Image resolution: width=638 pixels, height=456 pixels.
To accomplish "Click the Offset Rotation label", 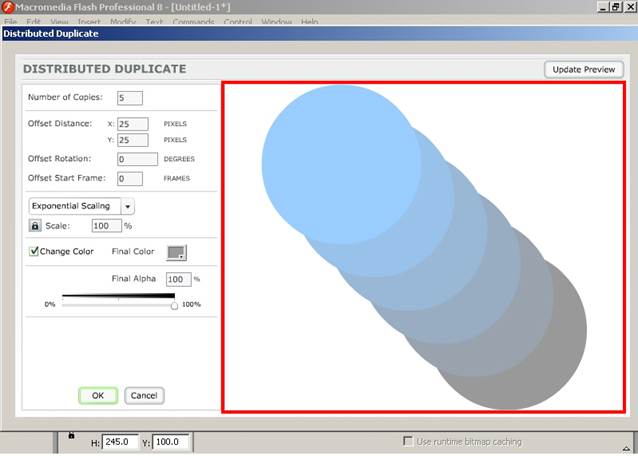I will 59,159.
